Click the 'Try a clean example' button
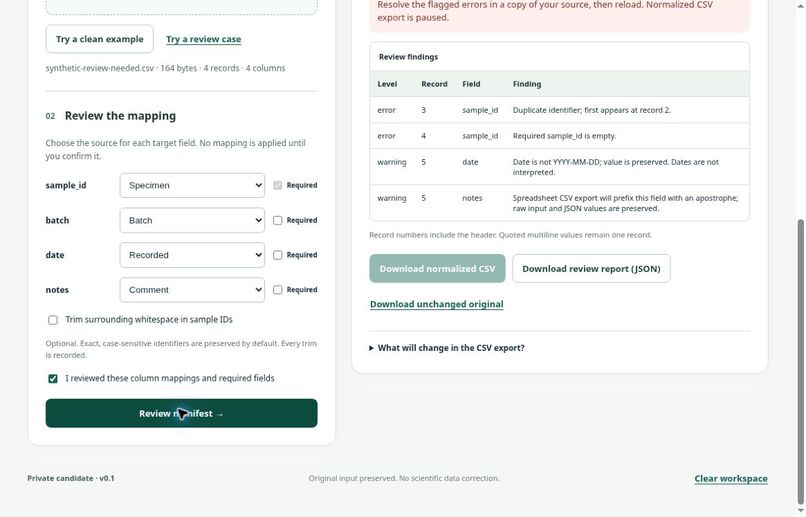 [99, 39]
